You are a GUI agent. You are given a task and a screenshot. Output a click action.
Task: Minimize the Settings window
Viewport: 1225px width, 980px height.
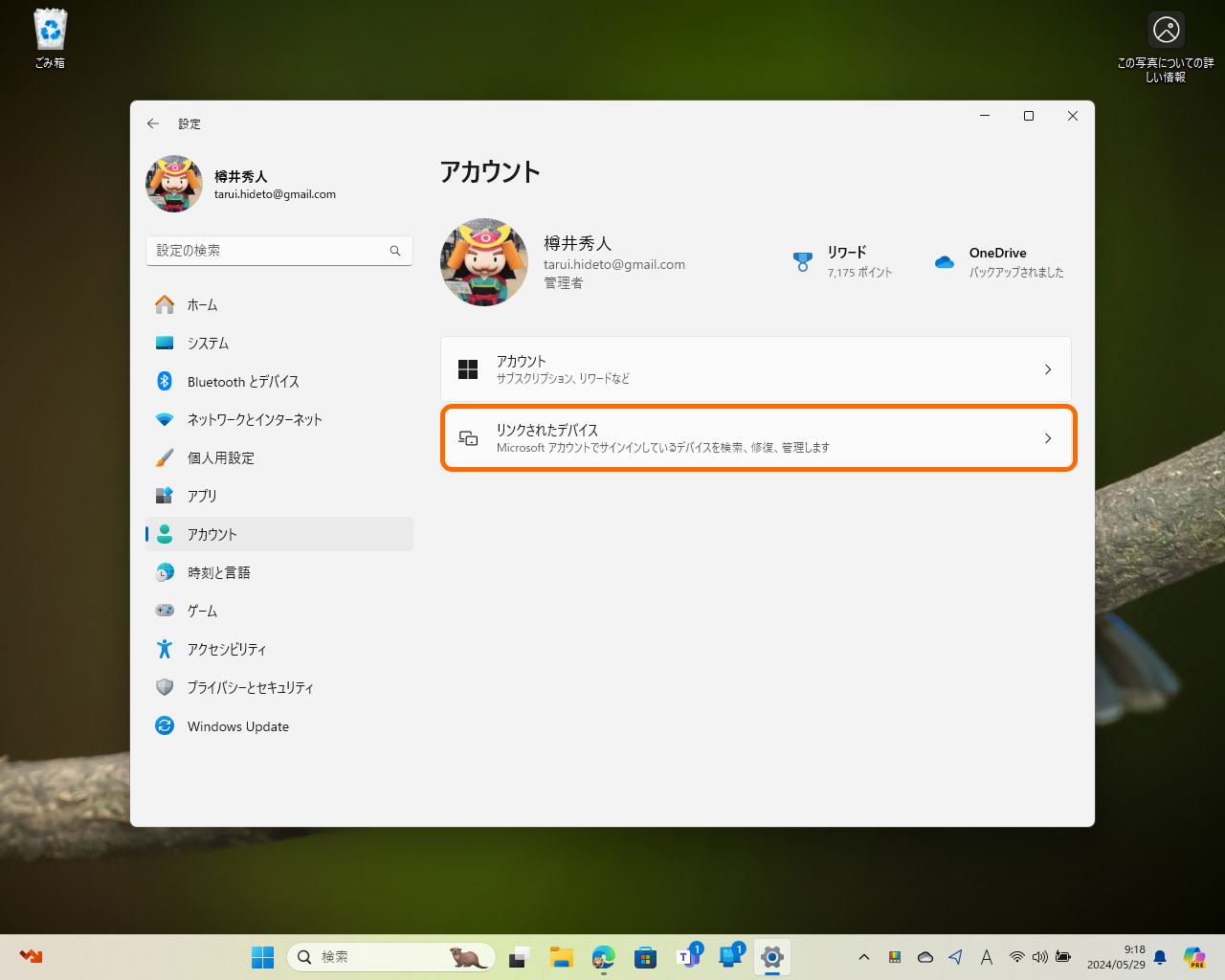985,116
